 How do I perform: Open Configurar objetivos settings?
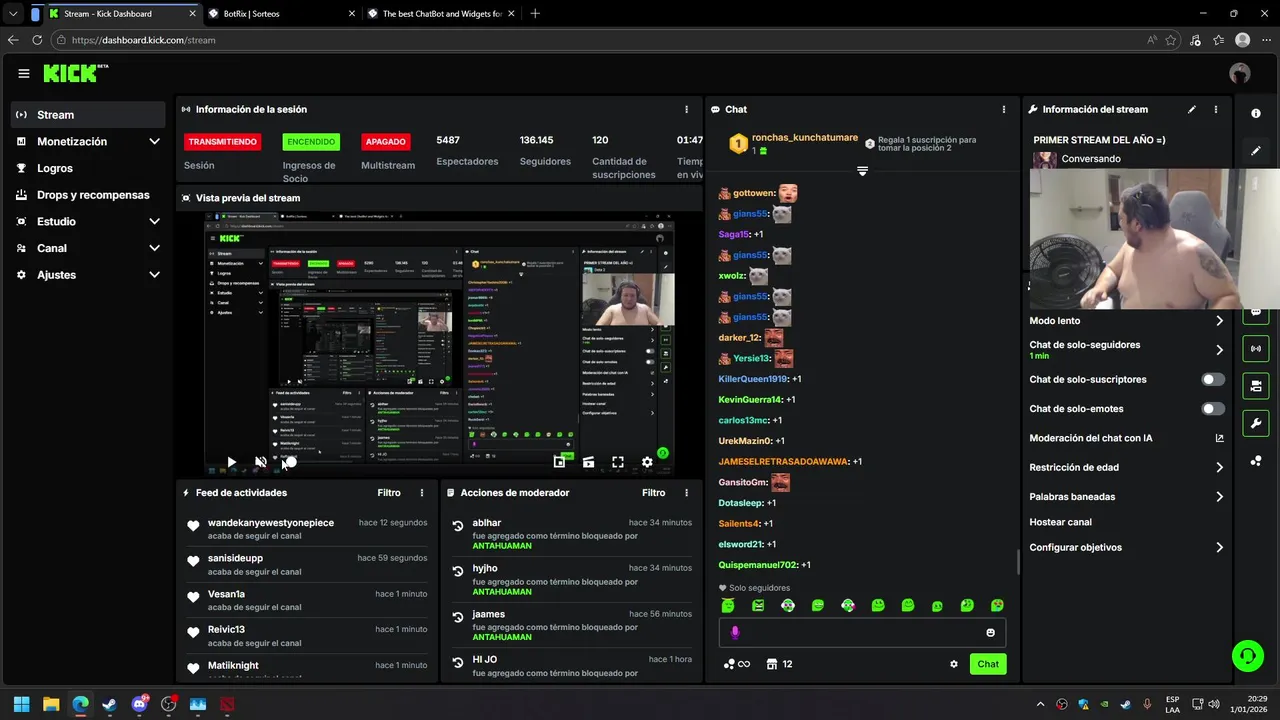click(1127, 547)
